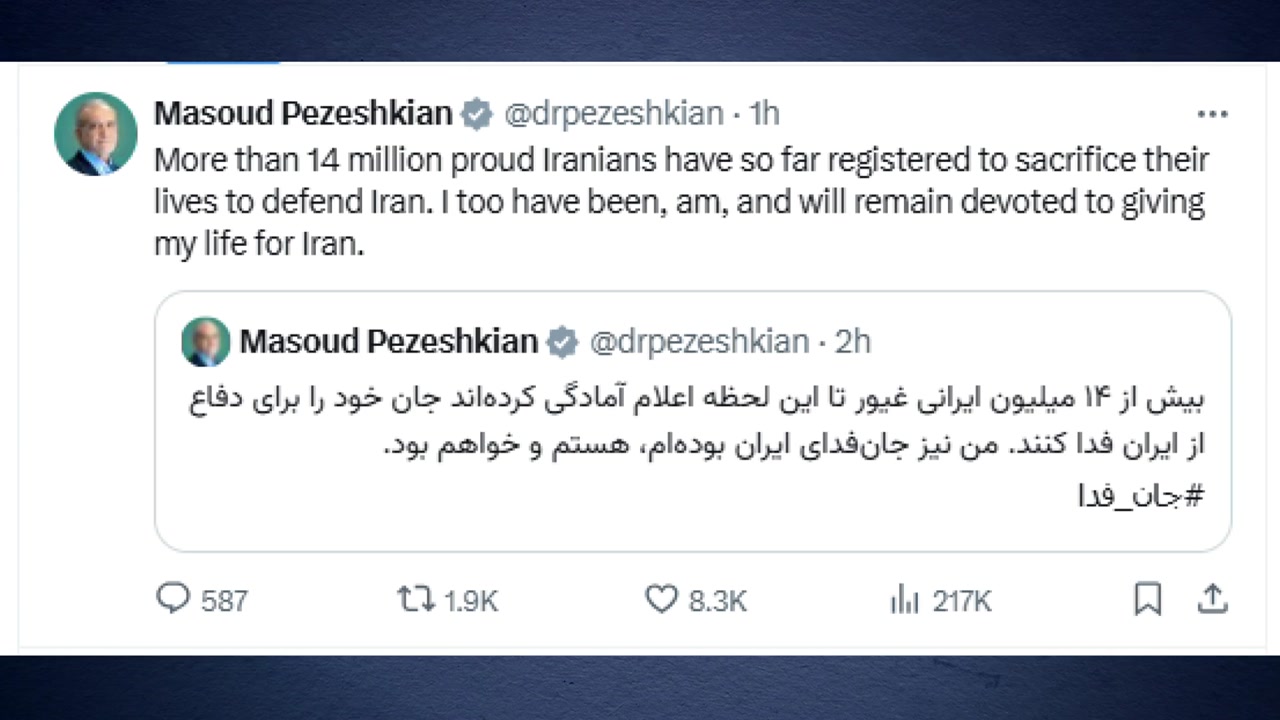Open the large profile avatar of the main tweet

click(96, 134)
